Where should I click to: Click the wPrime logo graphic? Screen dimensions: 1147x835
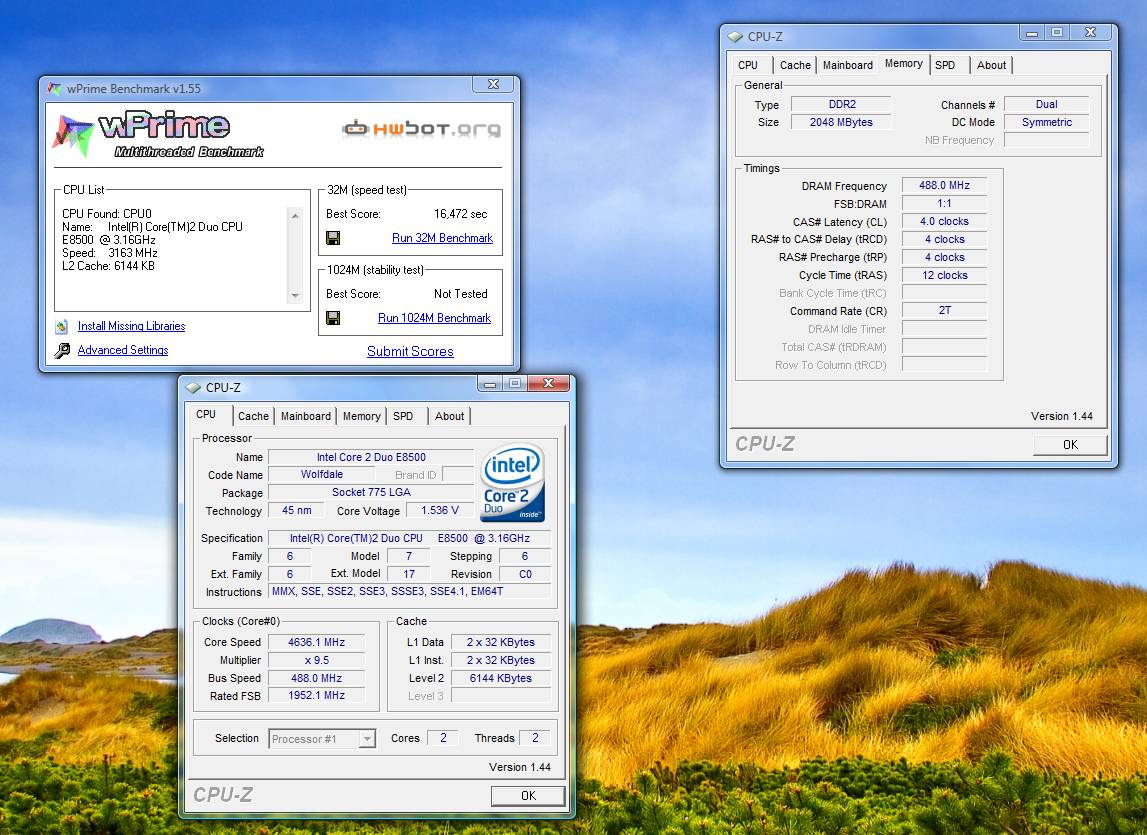157,135
